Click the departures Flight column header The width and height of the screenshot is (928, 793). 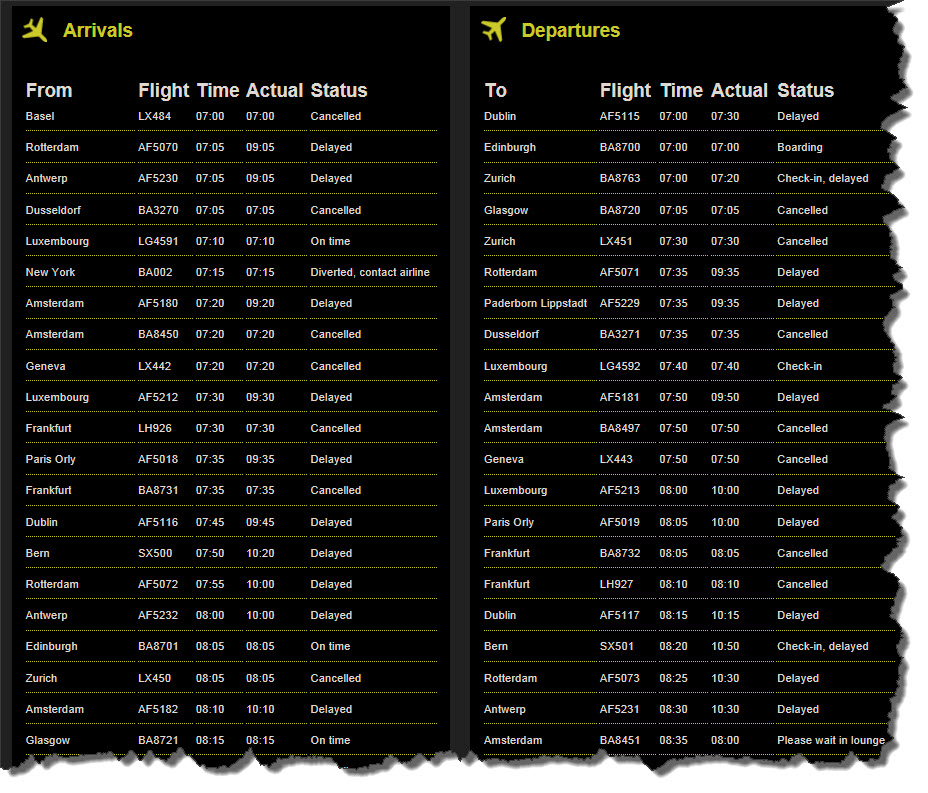(625, 90)
